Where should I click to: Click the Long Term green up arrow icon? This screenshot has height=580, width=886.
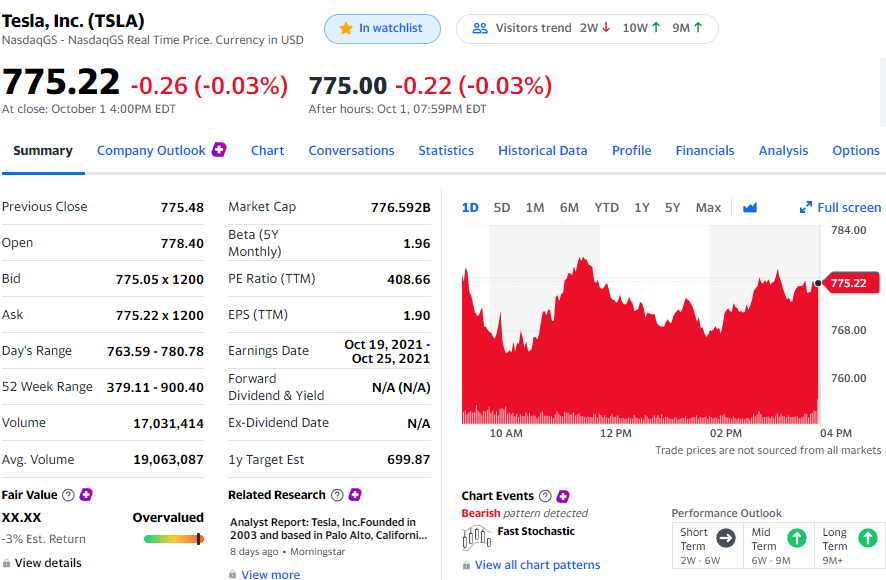click(868, 538)
